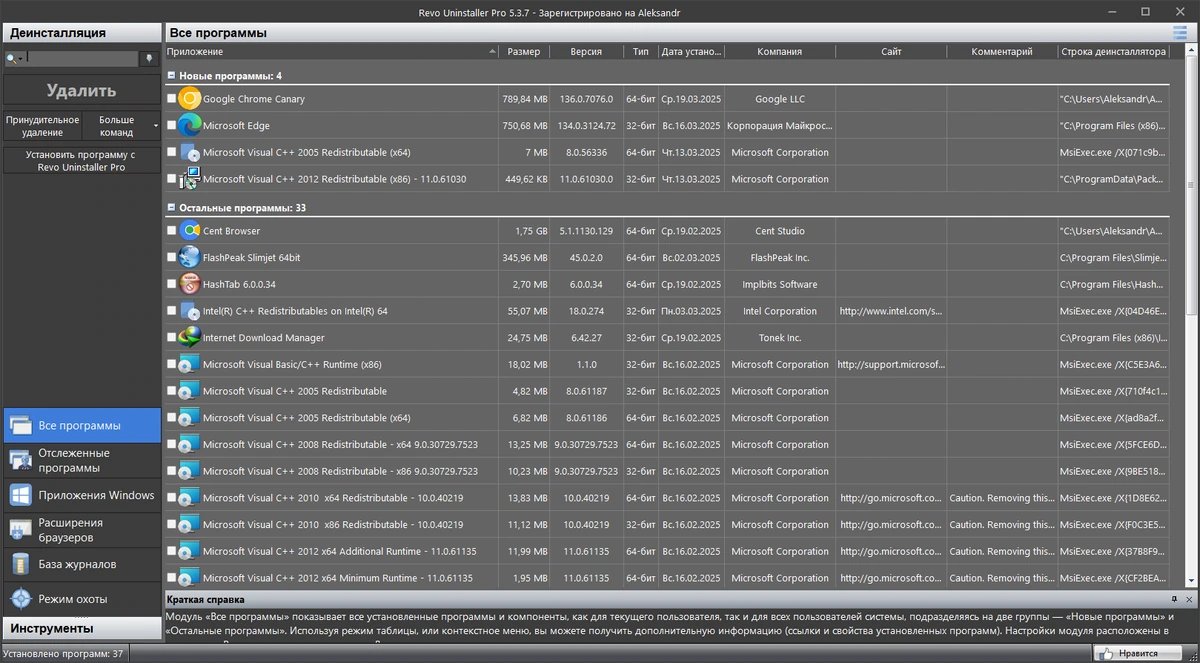Sort by the Компания column header
1200x663 pixels.
pyautogui.click(x=780, y=52)
